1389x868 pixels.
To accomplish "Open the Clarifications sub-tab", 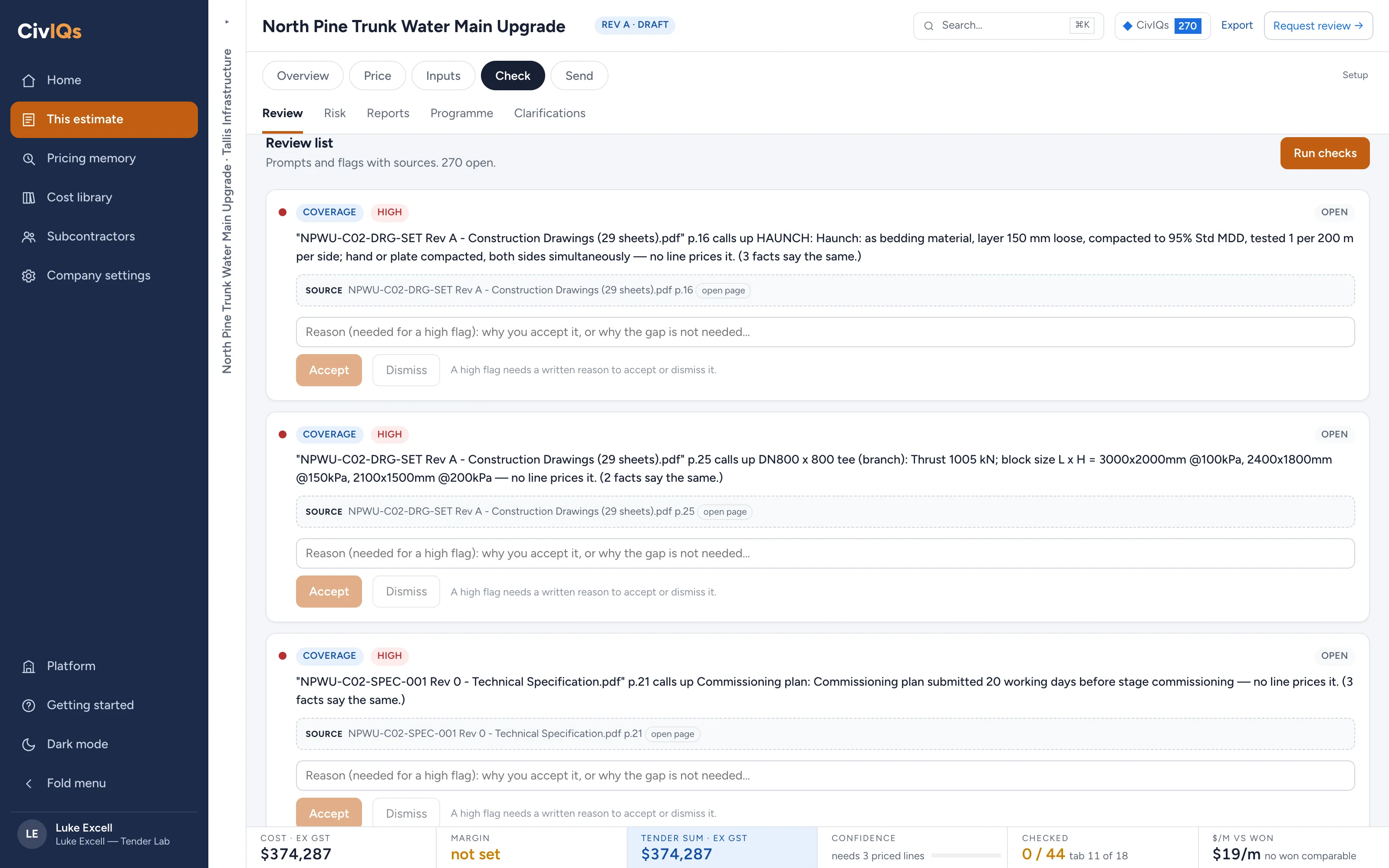I will [x=549, y=113].
